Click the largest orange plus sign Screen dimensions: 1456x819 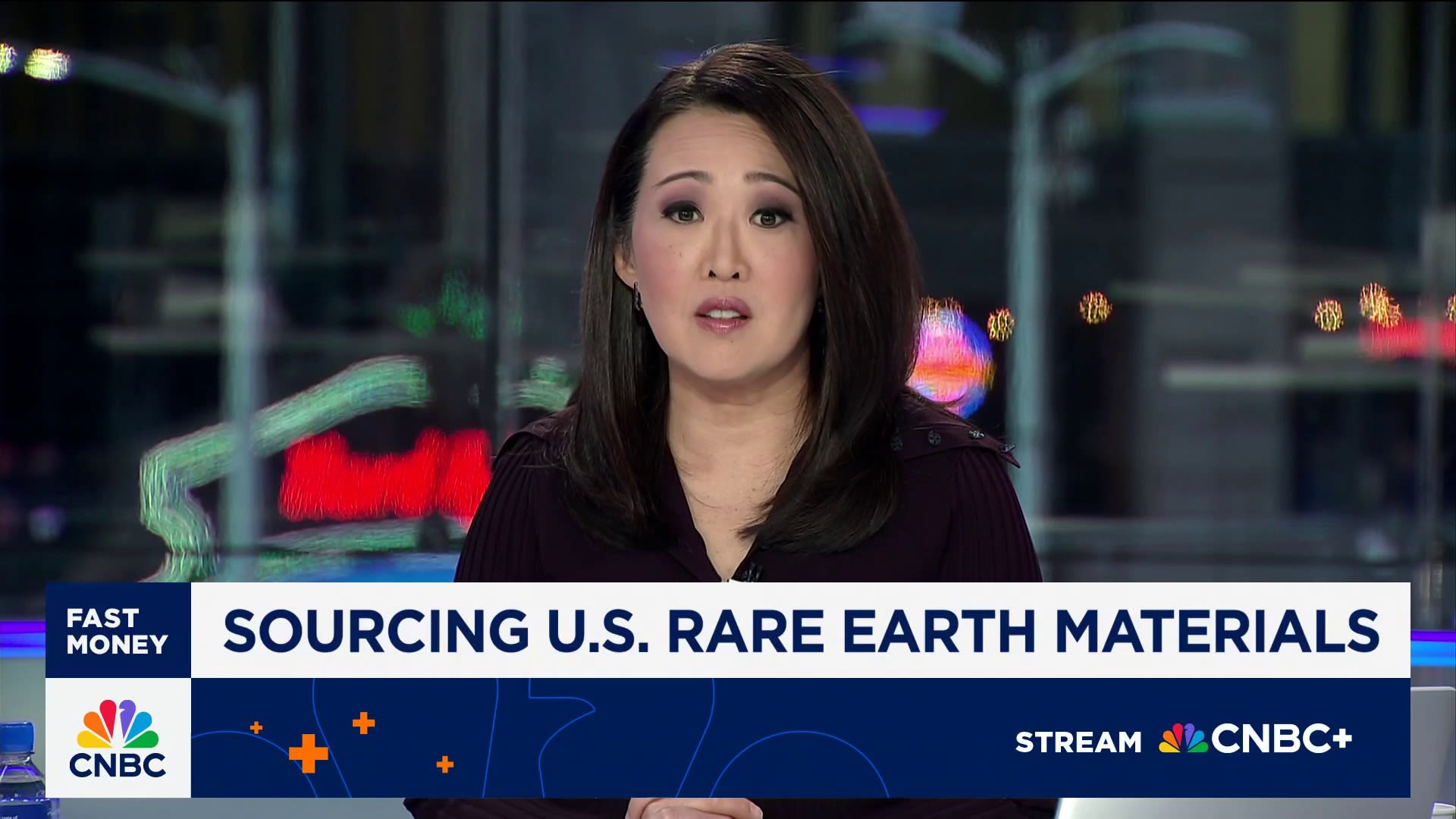pyautogui.click(x=309, y=753)
